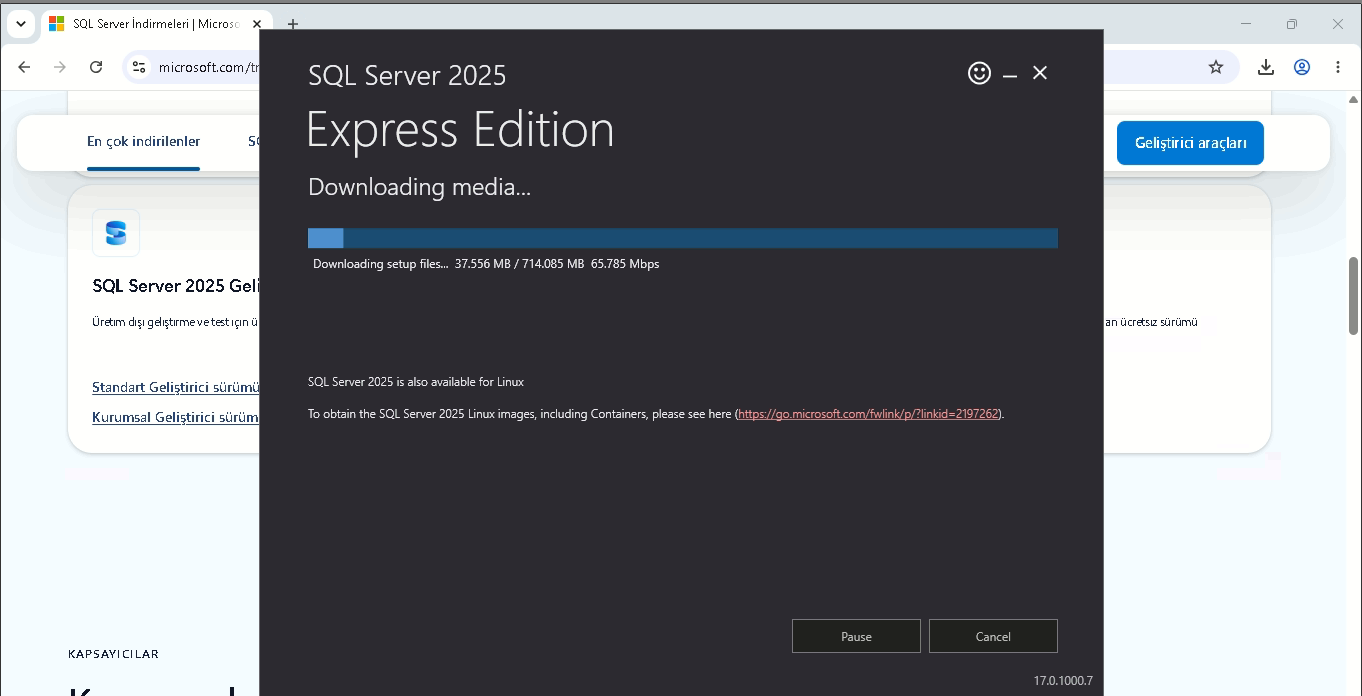Minimize the SQL Server installer window

coord(1010,74)
